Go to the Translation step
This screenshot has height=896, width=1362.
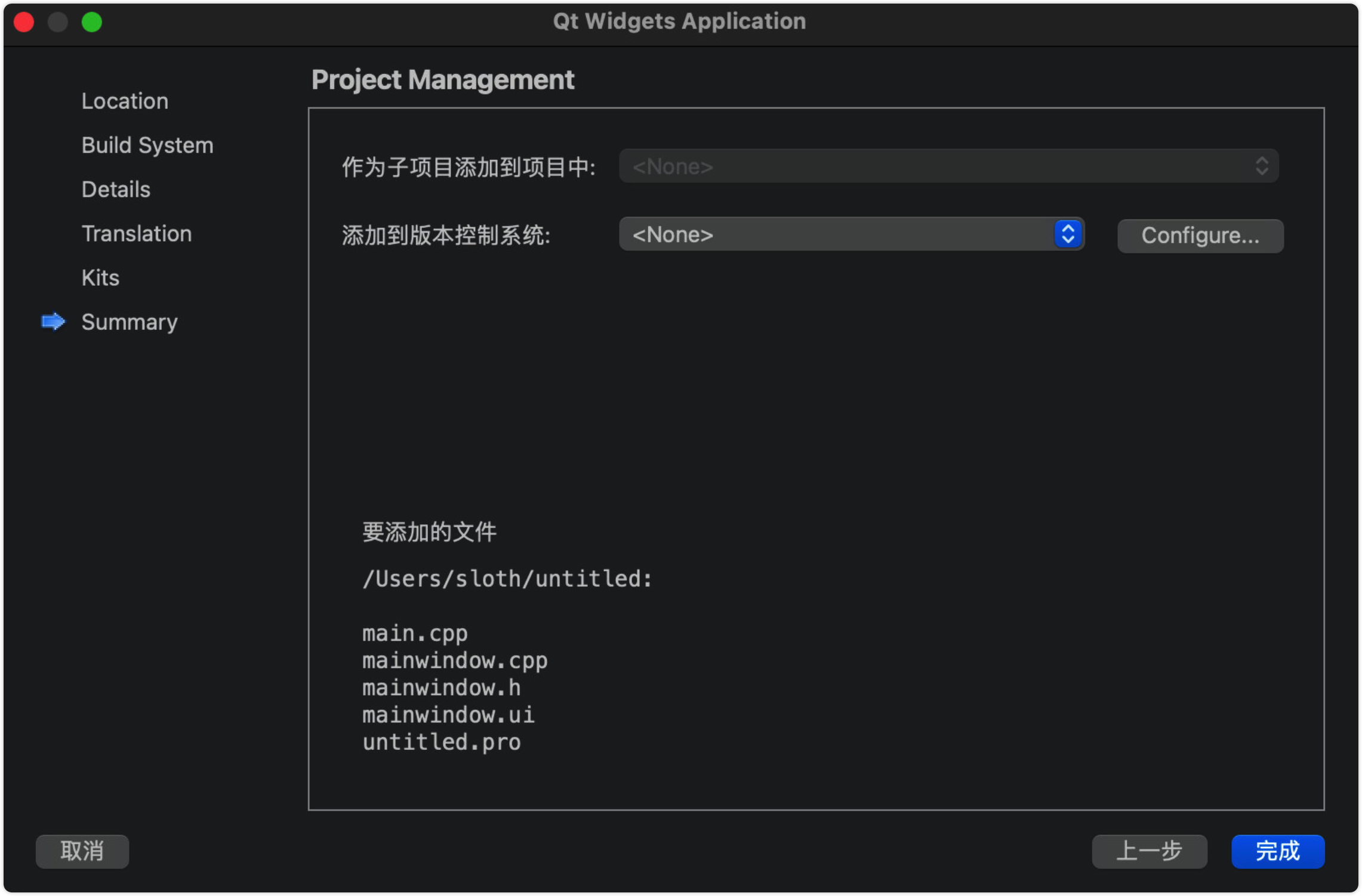click(x=136, y=233)
